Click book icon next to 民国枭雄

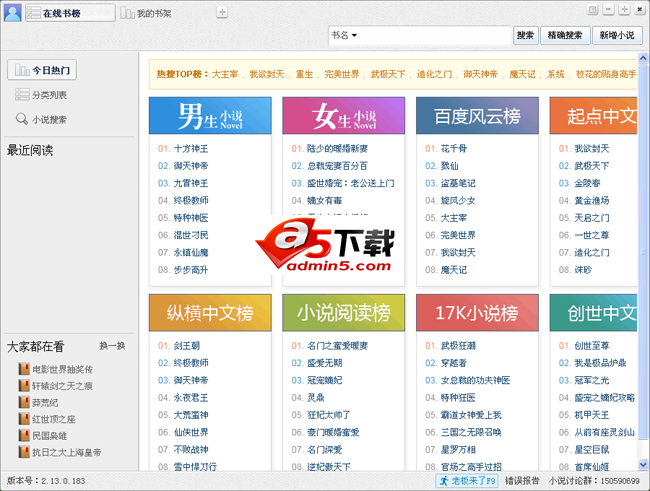click(x=24, y=436)
